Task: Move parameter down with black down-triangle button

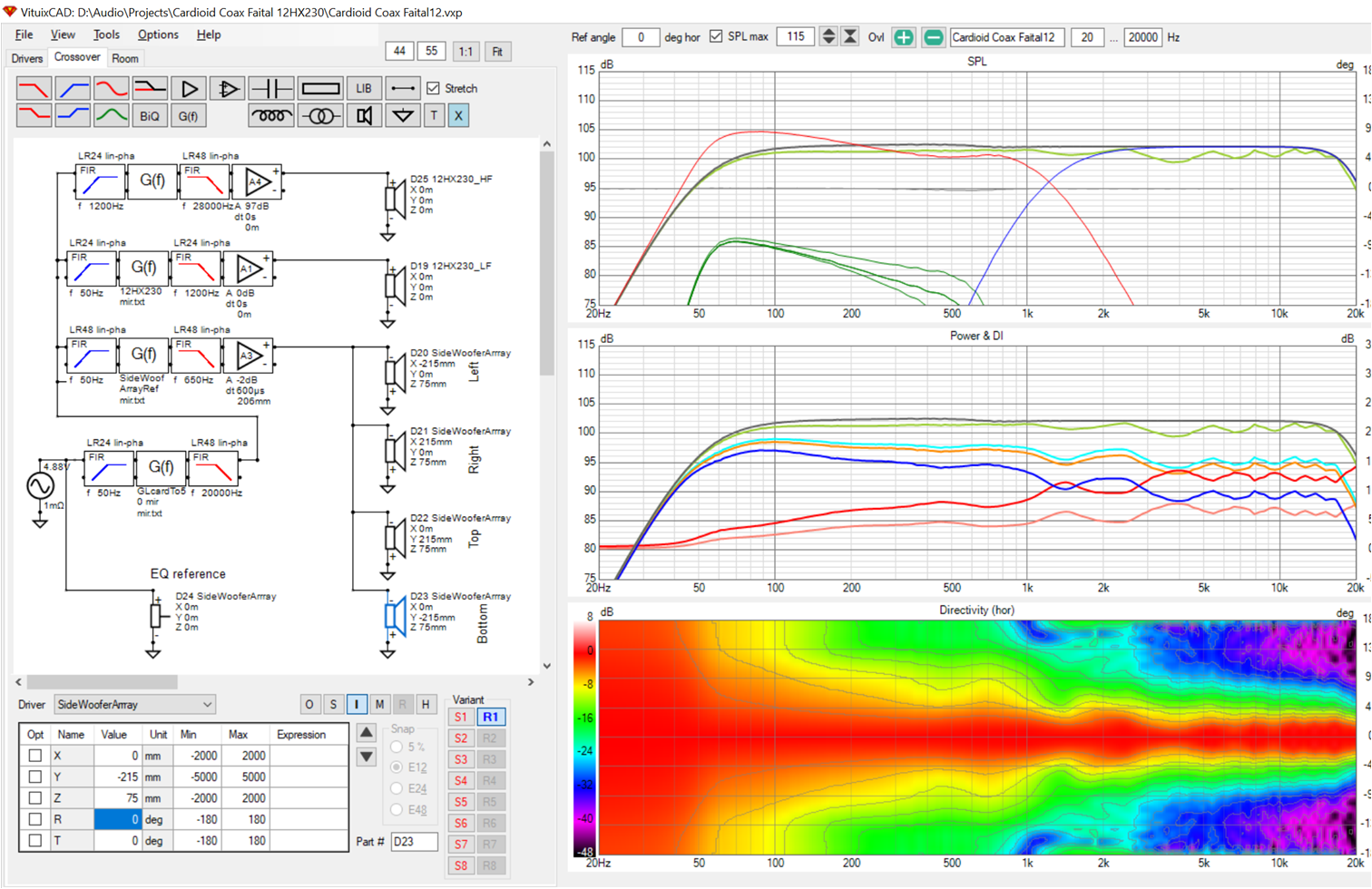Action: (366, 757)
